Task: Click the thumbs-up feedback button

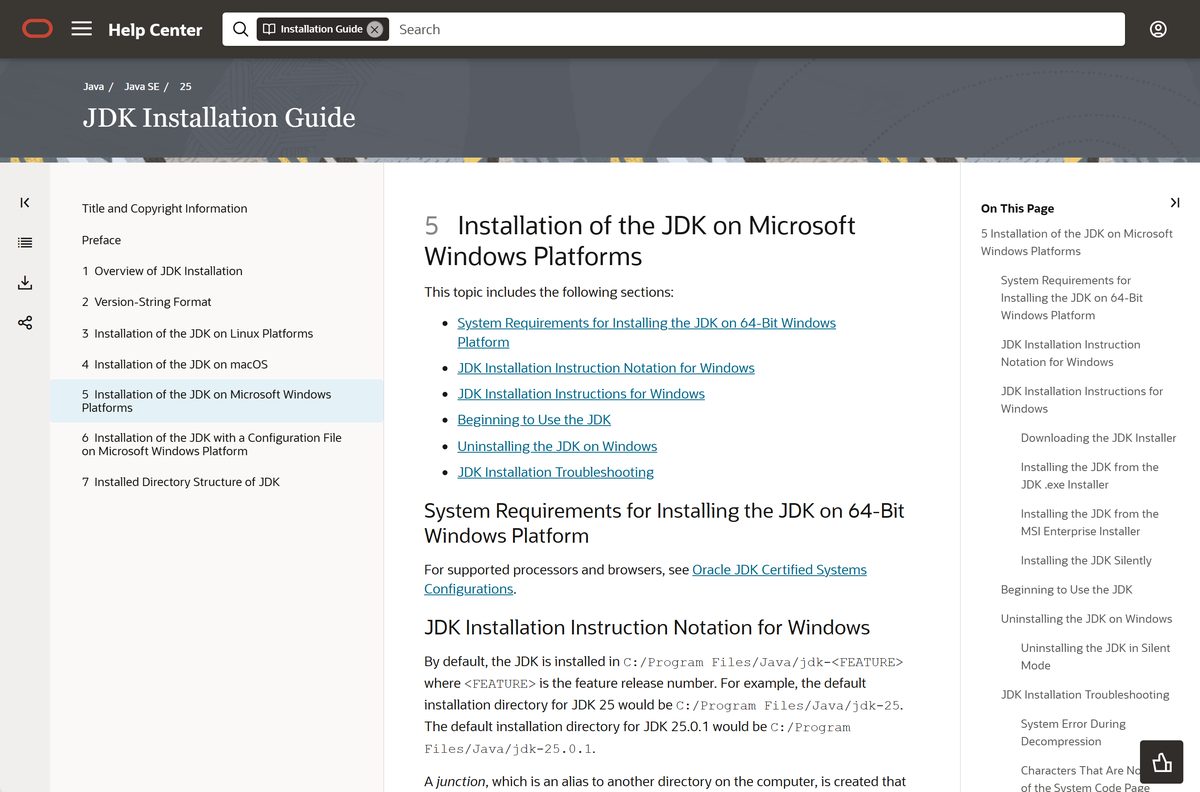Action: (x=1162, y=763)
